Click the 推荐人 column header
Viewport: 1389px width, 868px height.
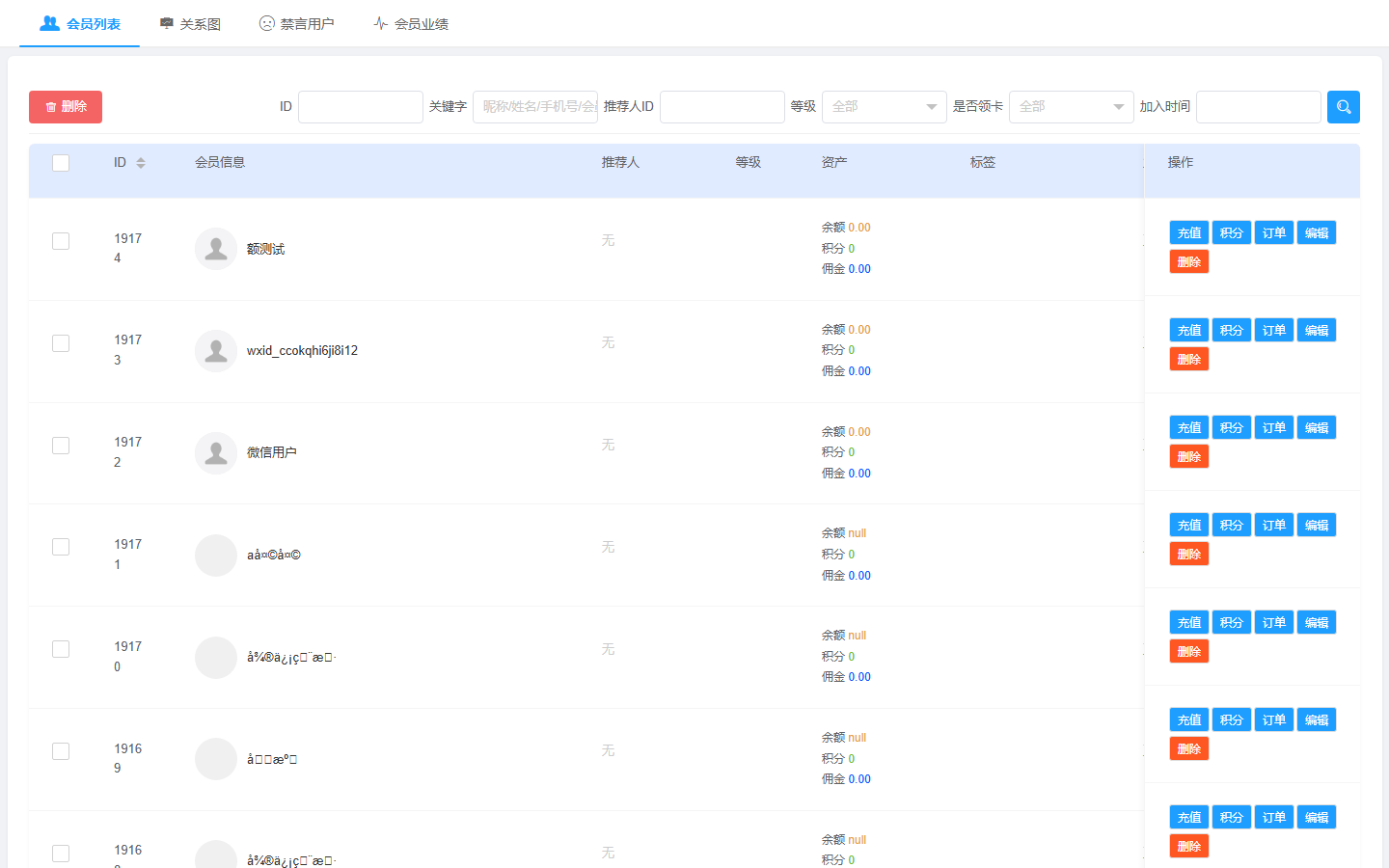click(620, 162)
